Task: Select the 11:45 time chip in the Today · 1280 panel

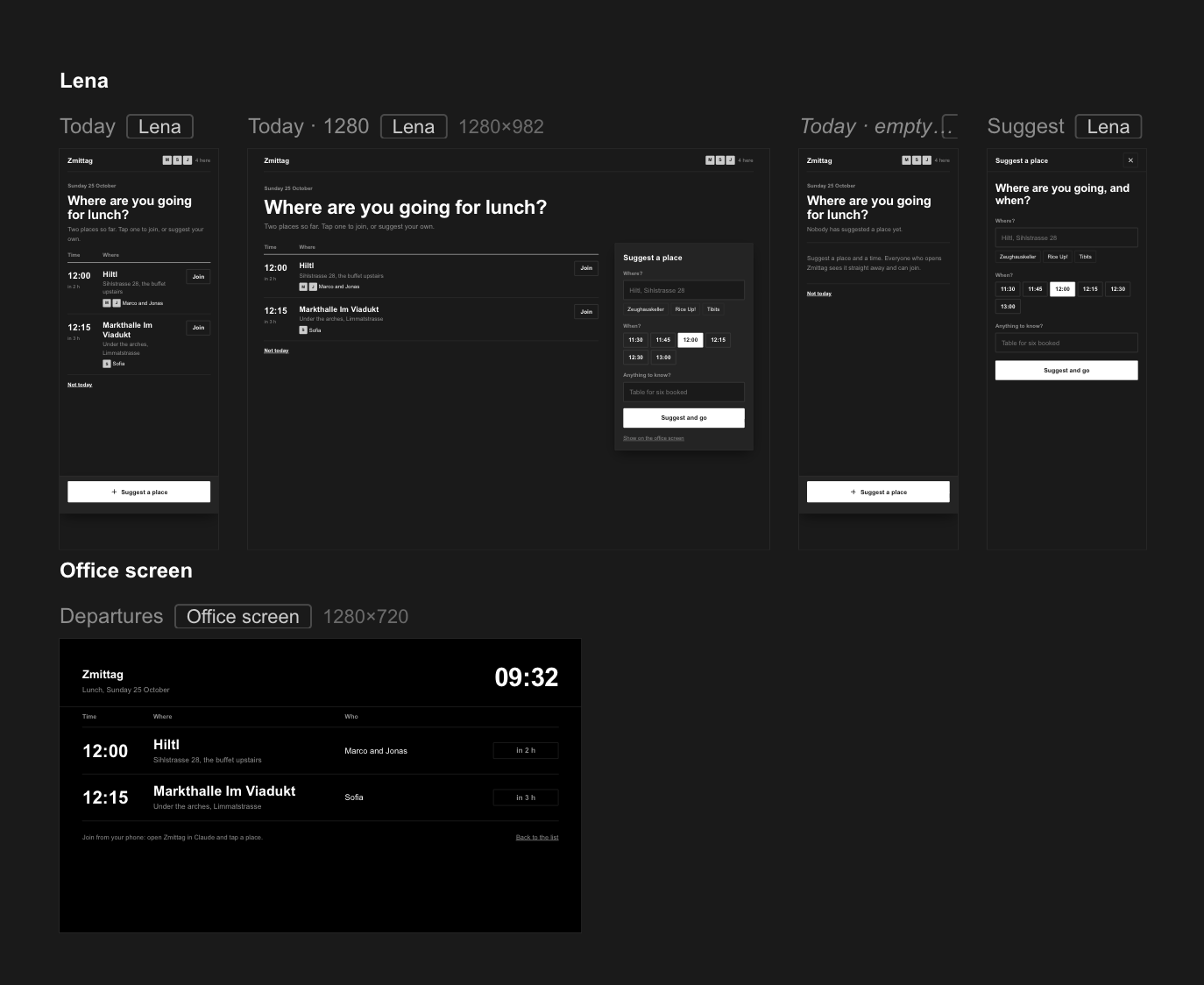Action: 662,340
